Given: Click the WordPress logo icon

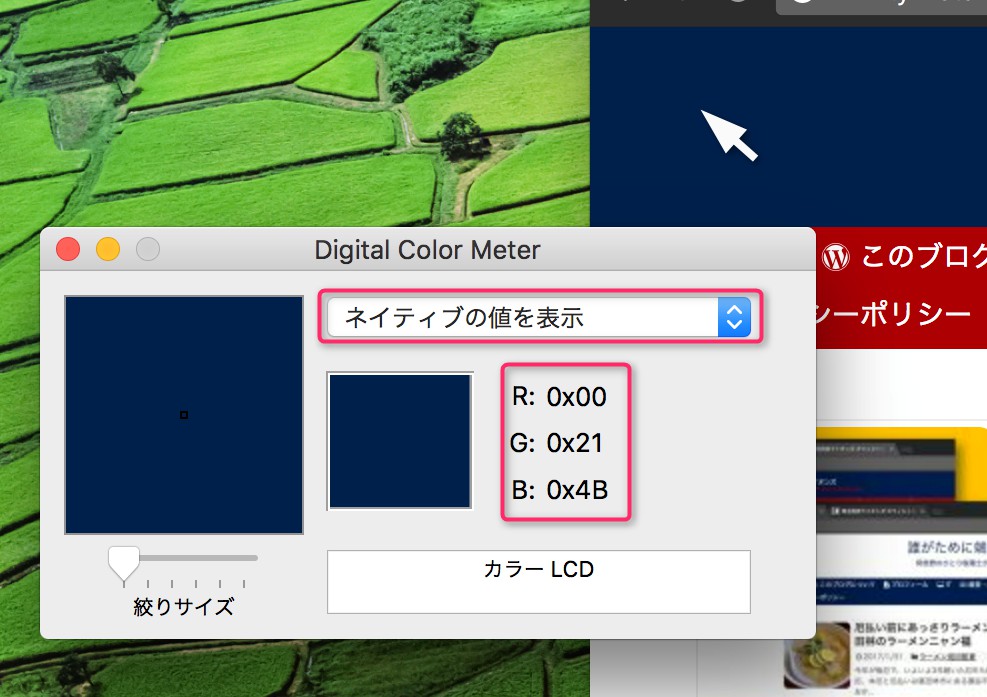Looking at the screenshot, I should click(x=835, y=257).
